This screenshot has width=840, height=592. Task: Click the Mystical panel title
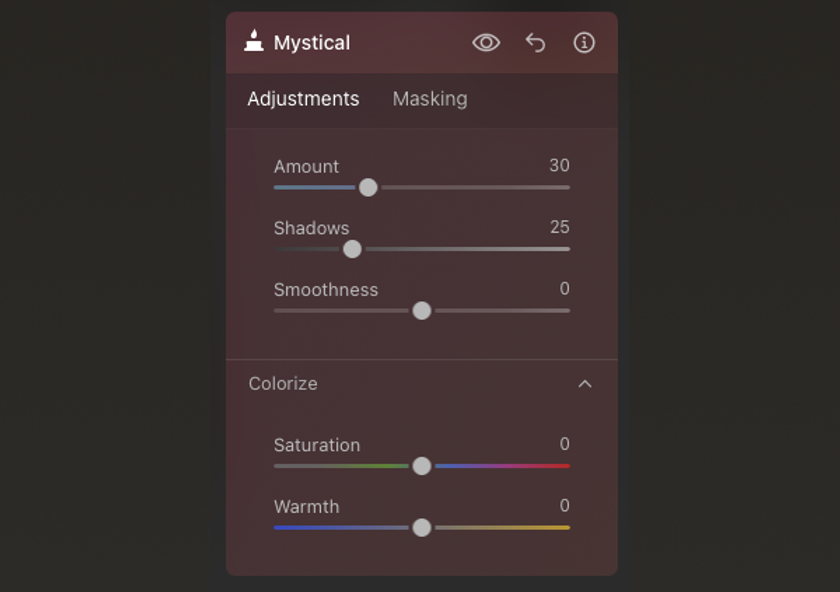[312, 43]
